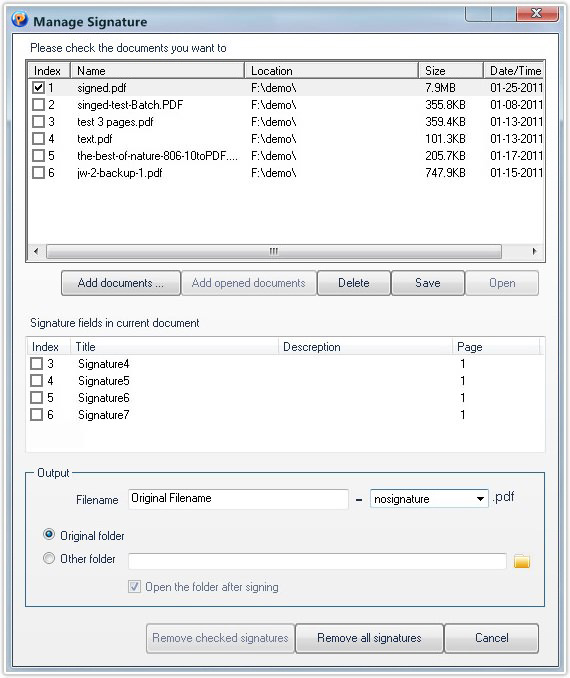The height and width of the screenshot is (678, 570).
Task: Choose the Original folder radio option
Action: coord(49,535)
